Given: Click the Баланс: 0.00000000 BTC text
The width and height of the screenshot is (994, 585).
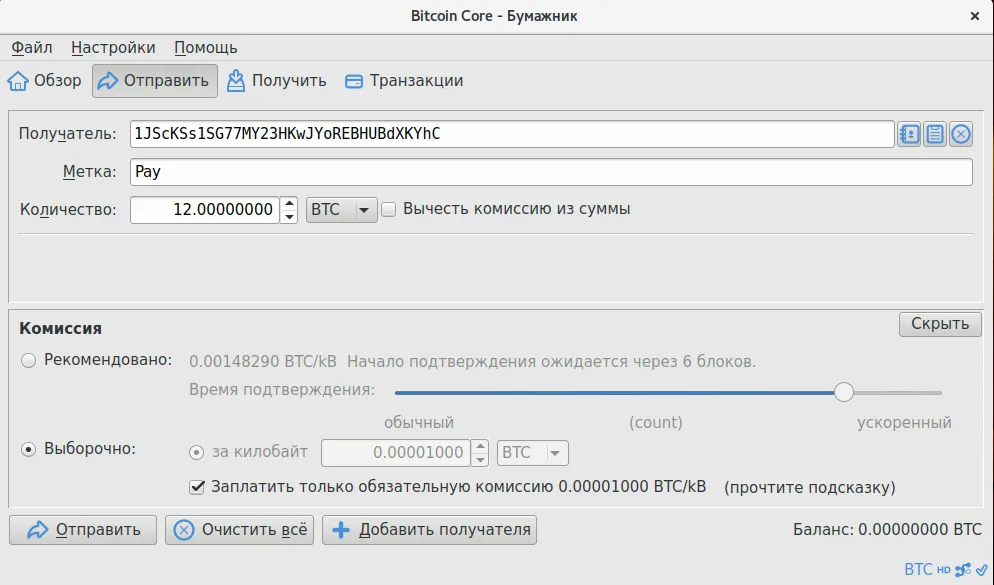Looking at the screenshot, I should point(887,530).
